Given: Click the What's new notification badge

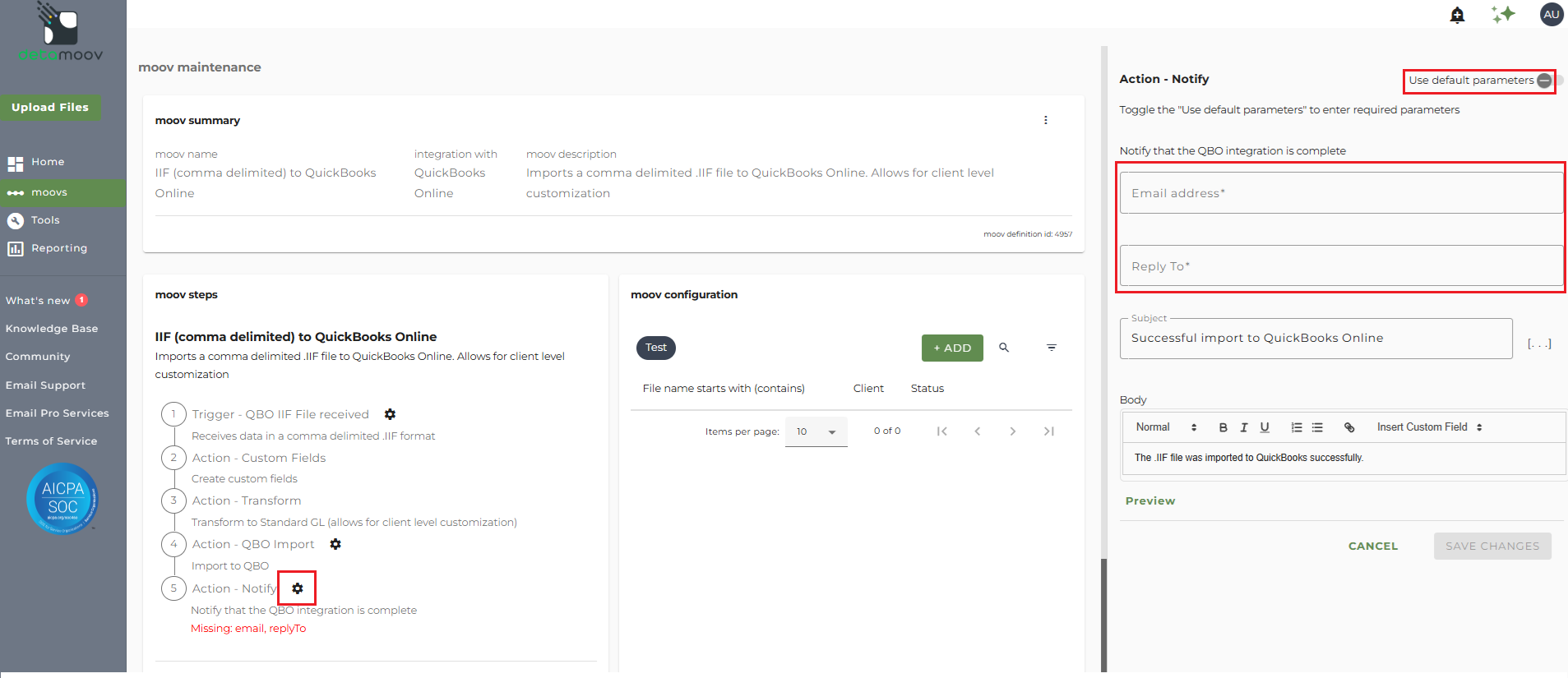Looking at the screenshot, I should [81, 300].
